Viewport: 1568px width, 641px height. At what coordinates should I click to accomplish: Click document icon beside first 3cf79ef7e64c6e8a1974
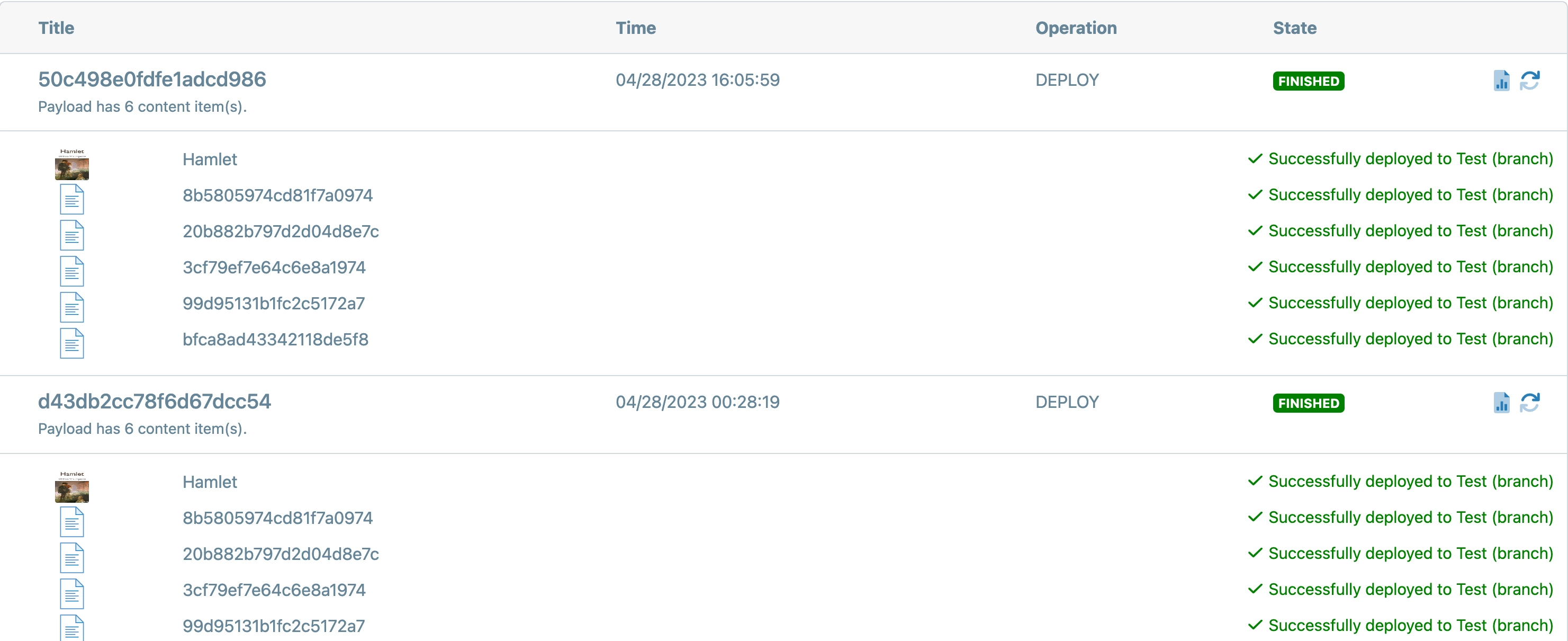[72, 271]
